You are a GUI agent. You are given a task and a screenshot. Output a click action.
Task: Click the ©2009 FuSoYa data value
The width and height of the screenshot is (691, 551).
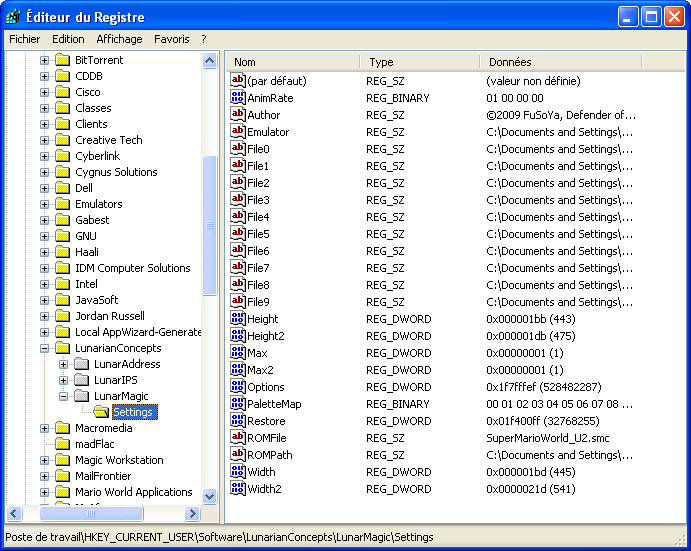pyautogui.click(x=561, y=115)
